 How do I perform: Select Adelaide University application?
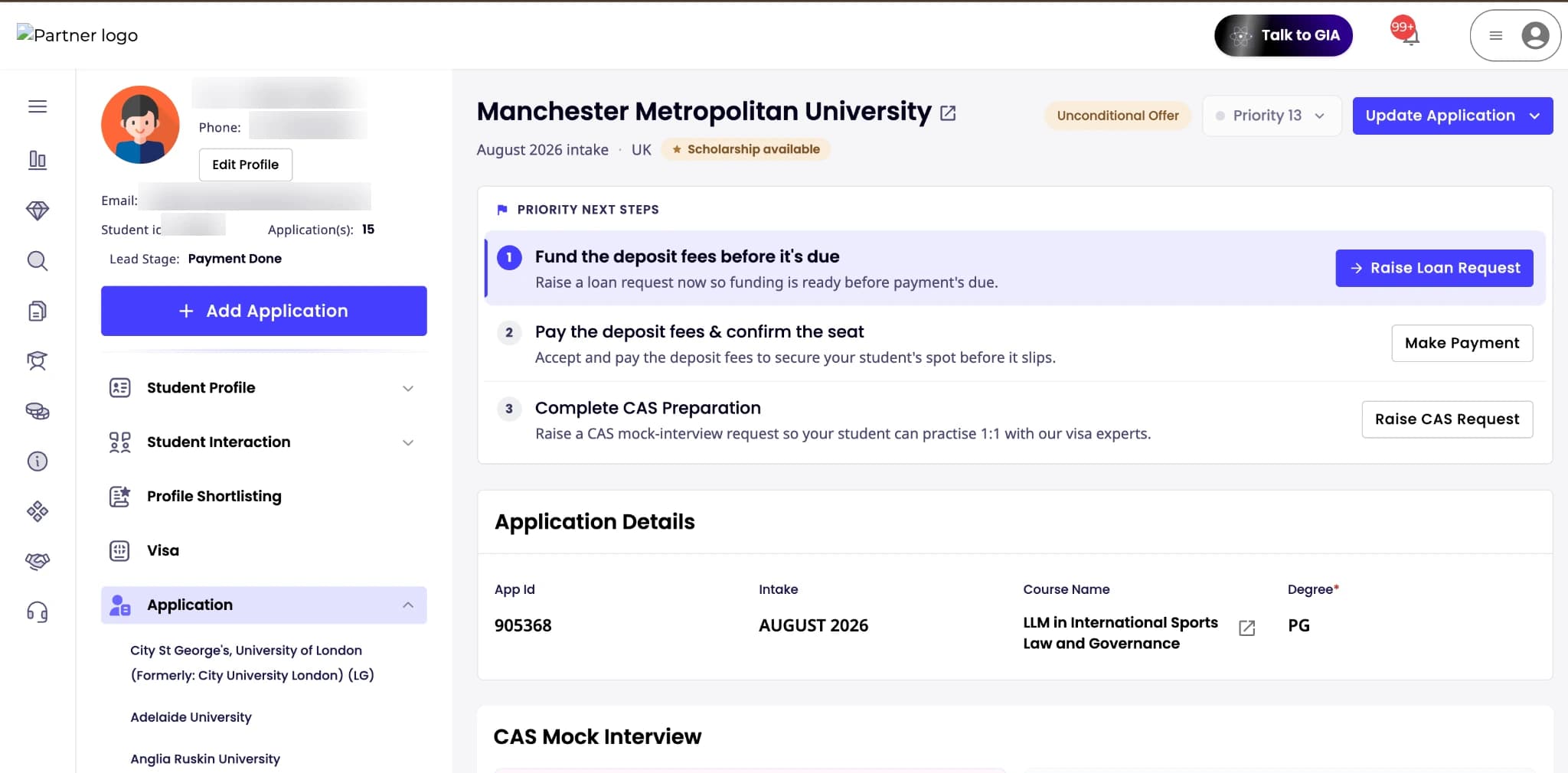[191, 717]
